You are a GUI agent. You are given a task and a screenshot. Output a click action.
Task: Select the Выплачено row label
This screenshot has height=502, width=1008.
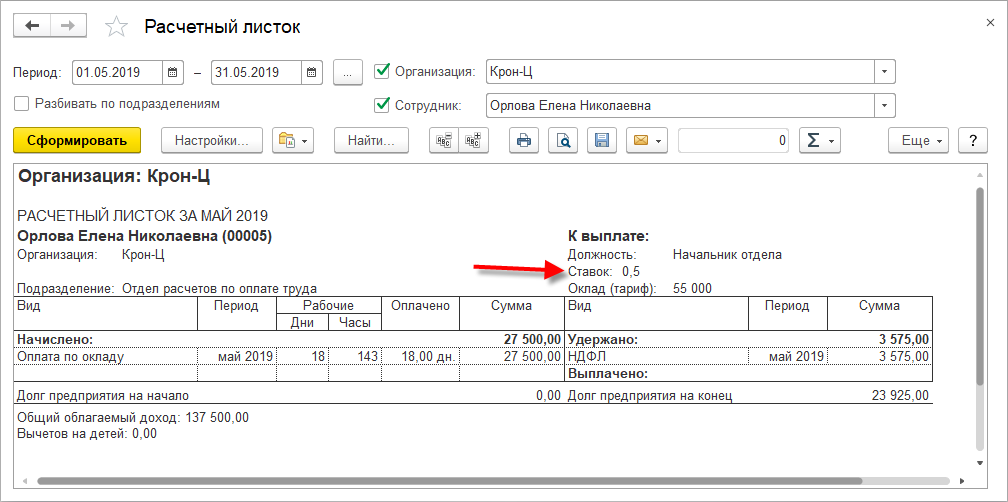(608, 373)
